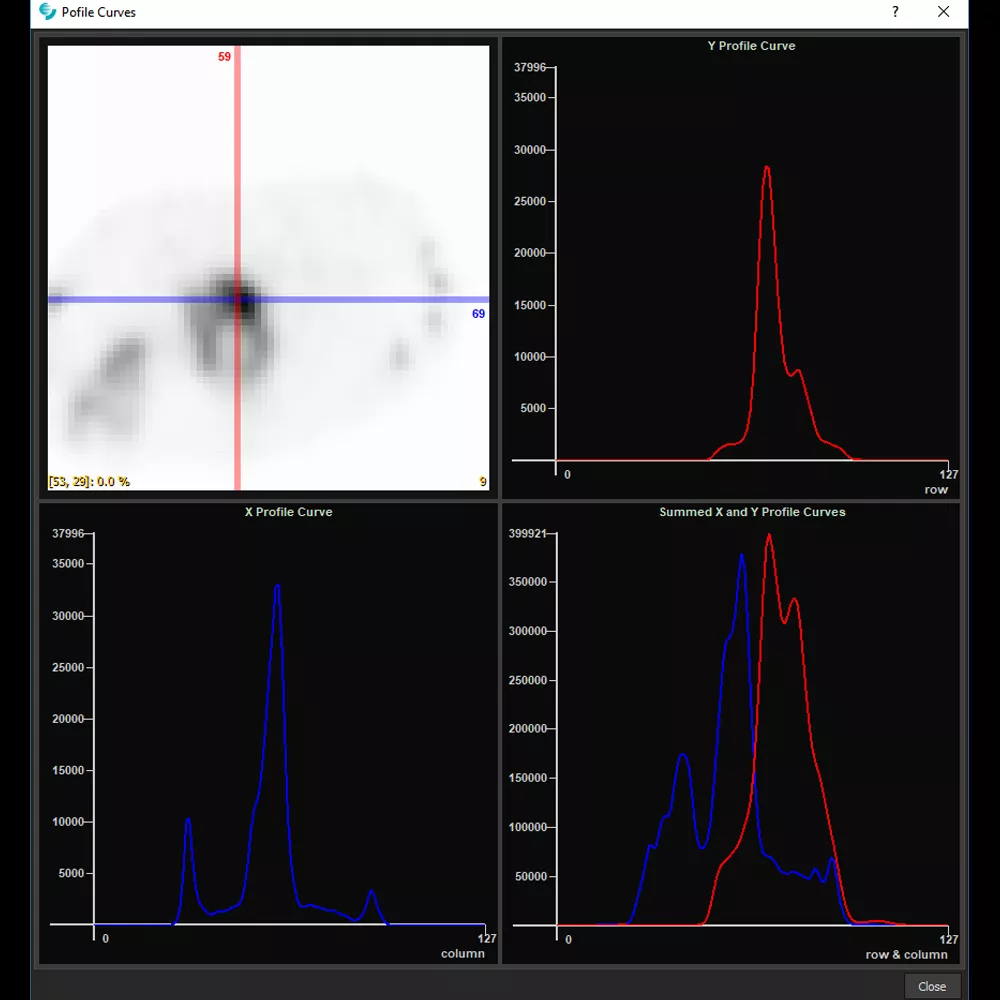This screenshot has height=1000, width=1000.
Task: Click the 37996 maximum value in X Profile chart
Action: click(68, 533)
